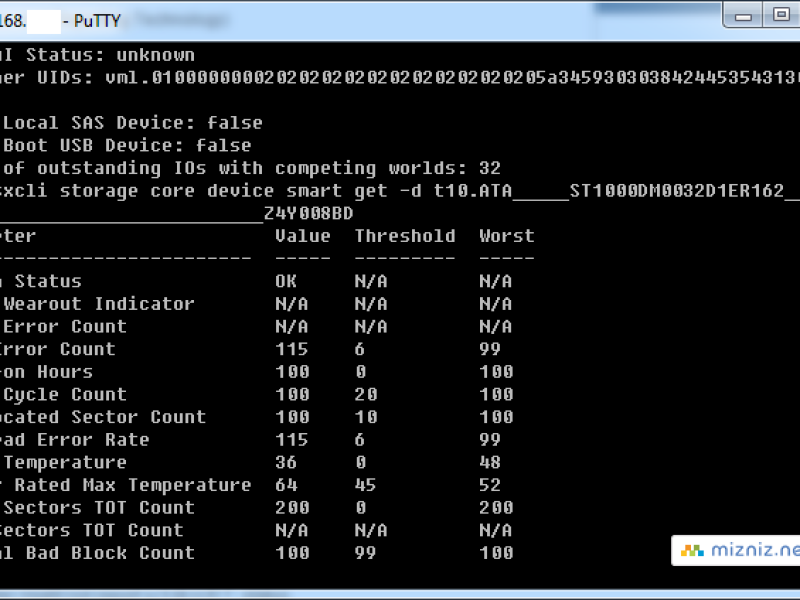Select value 115 in Error Rate row
Screen dimensions: 800x600
(x=291, y=440)
